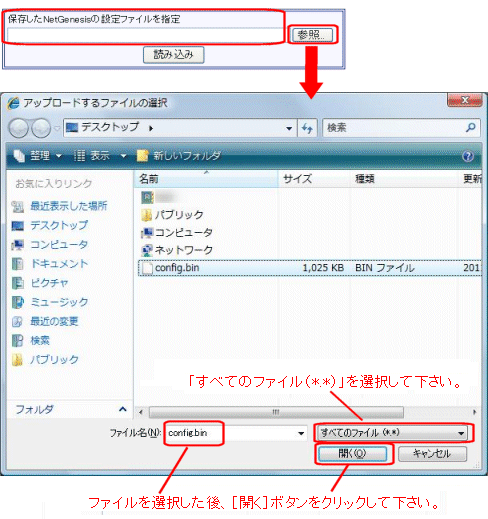
Task: Click the back navigation arrow button
Action: coord(18,128)
